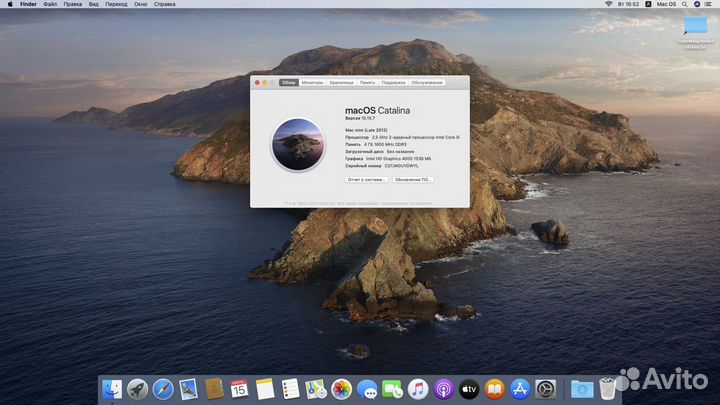Open Spotlight search magnifier icon

685,4
